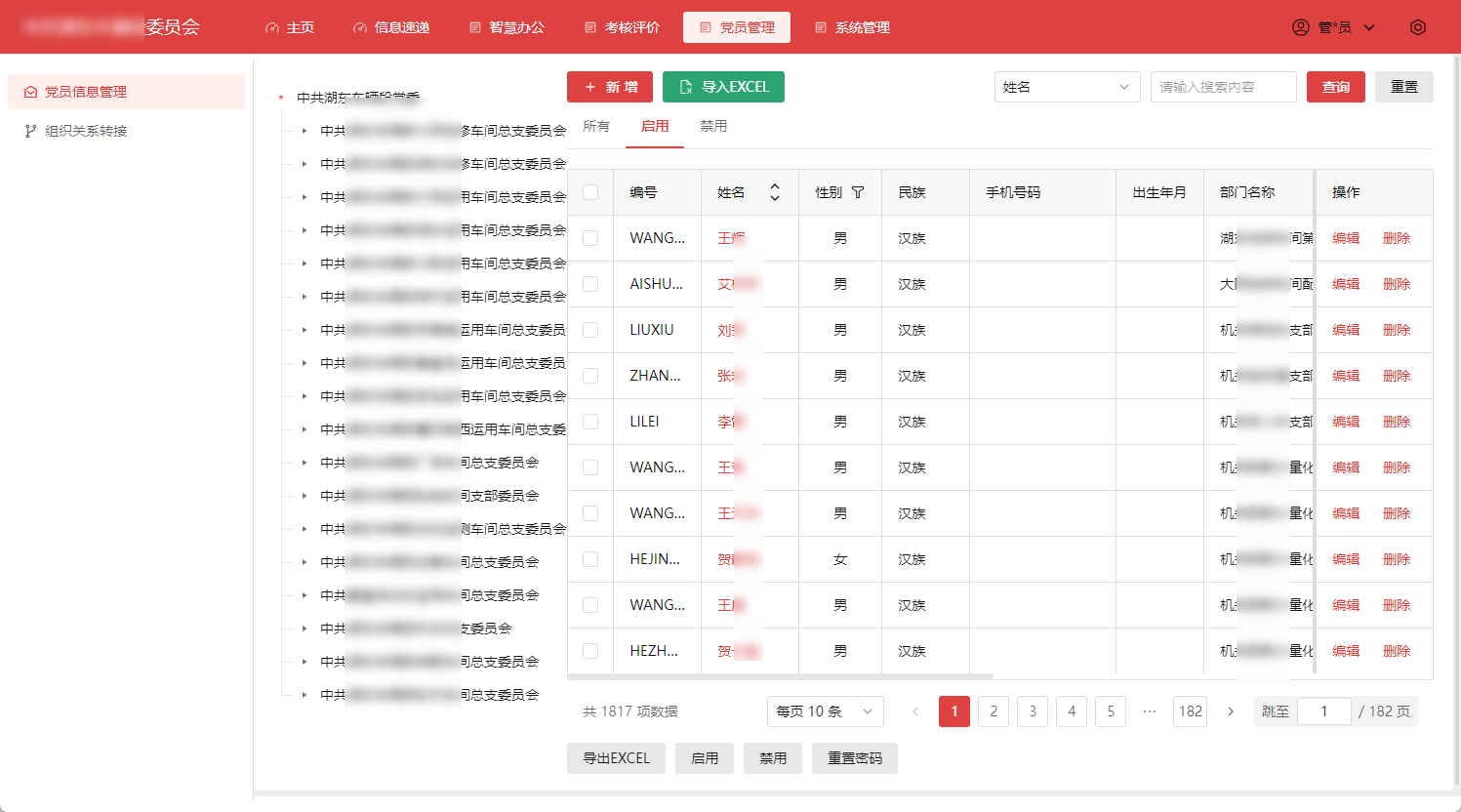Open the 管*员 user menu chevron
The image size is (1461, 812).
click(x=1369, y=27)
